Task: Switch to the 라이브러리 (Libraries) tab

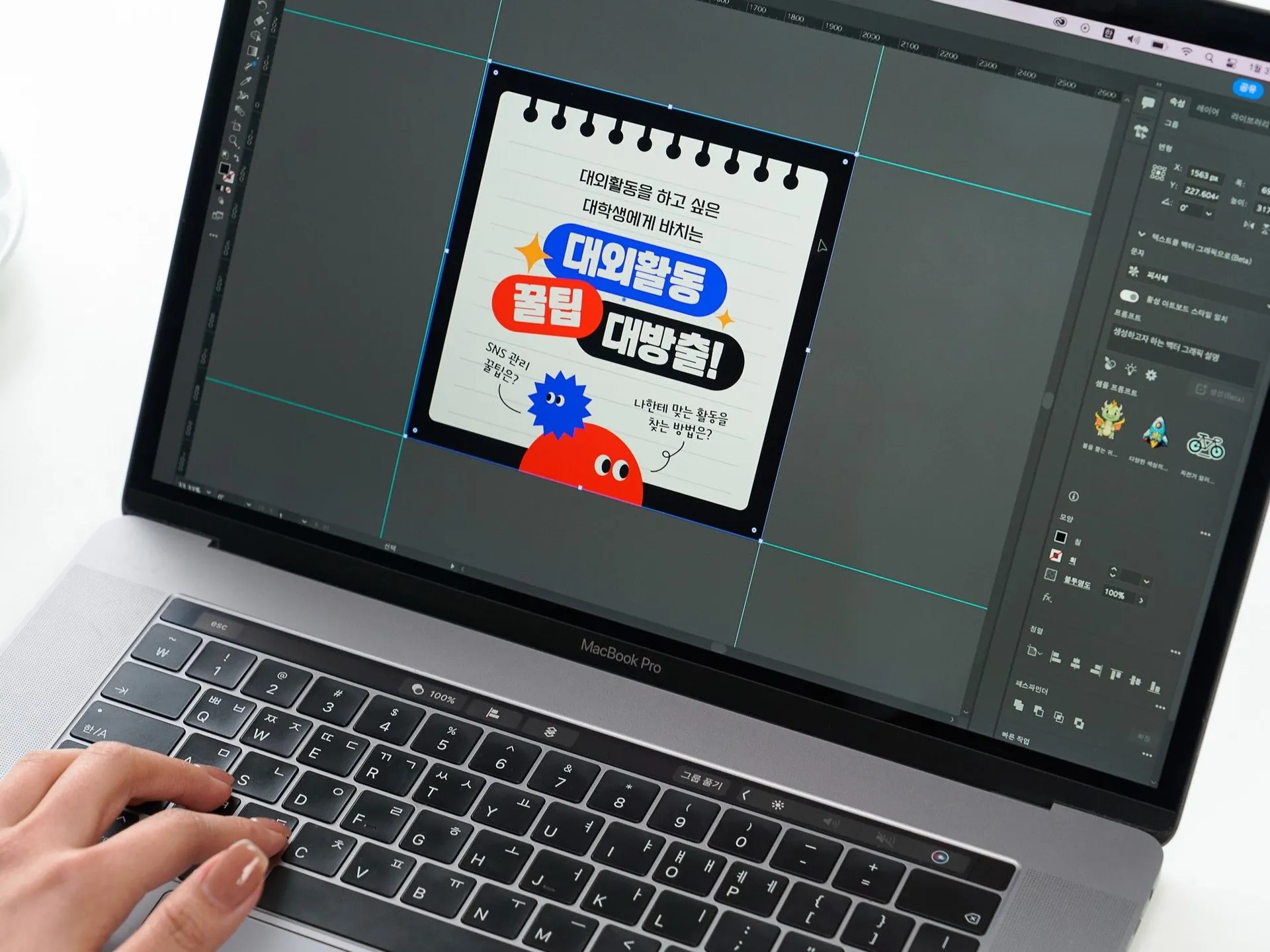Action: pos(1249,119)
